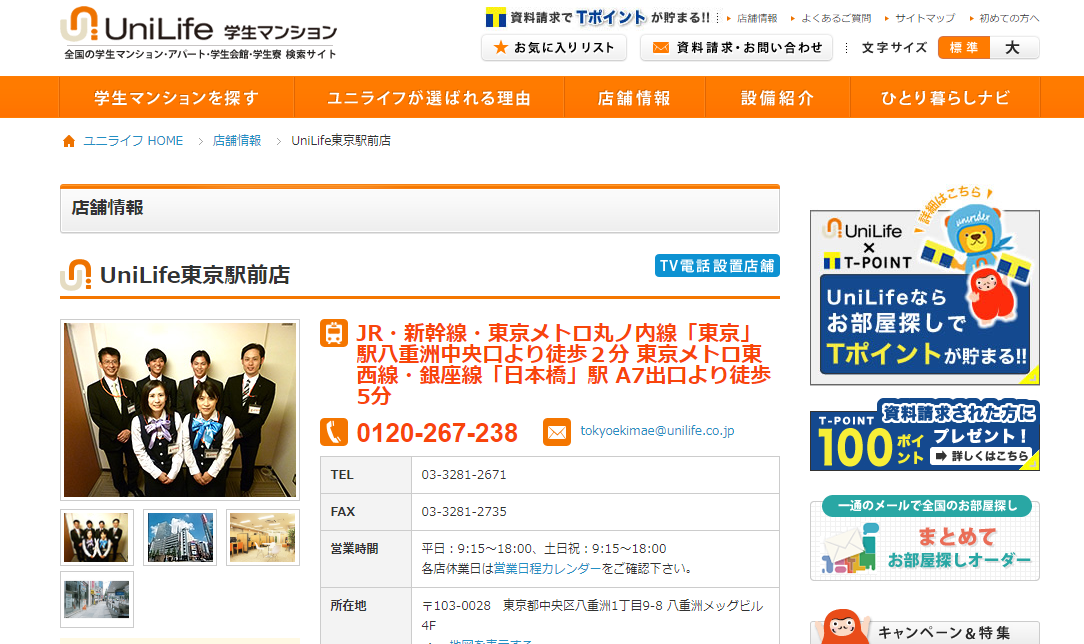Open the 営業日程カレンダー link
1084x644 pixels.
(547, 568)
